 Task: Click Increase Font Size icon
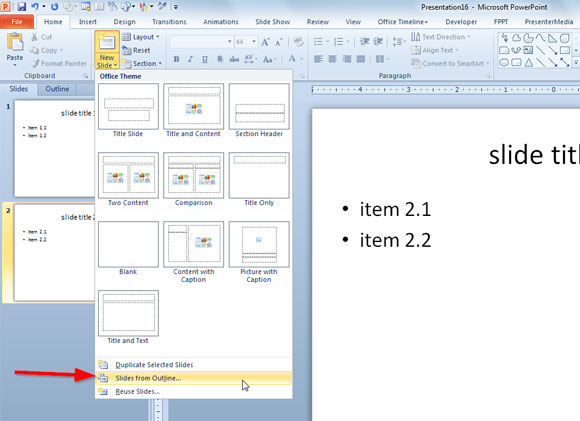click(x=265, y=42)
